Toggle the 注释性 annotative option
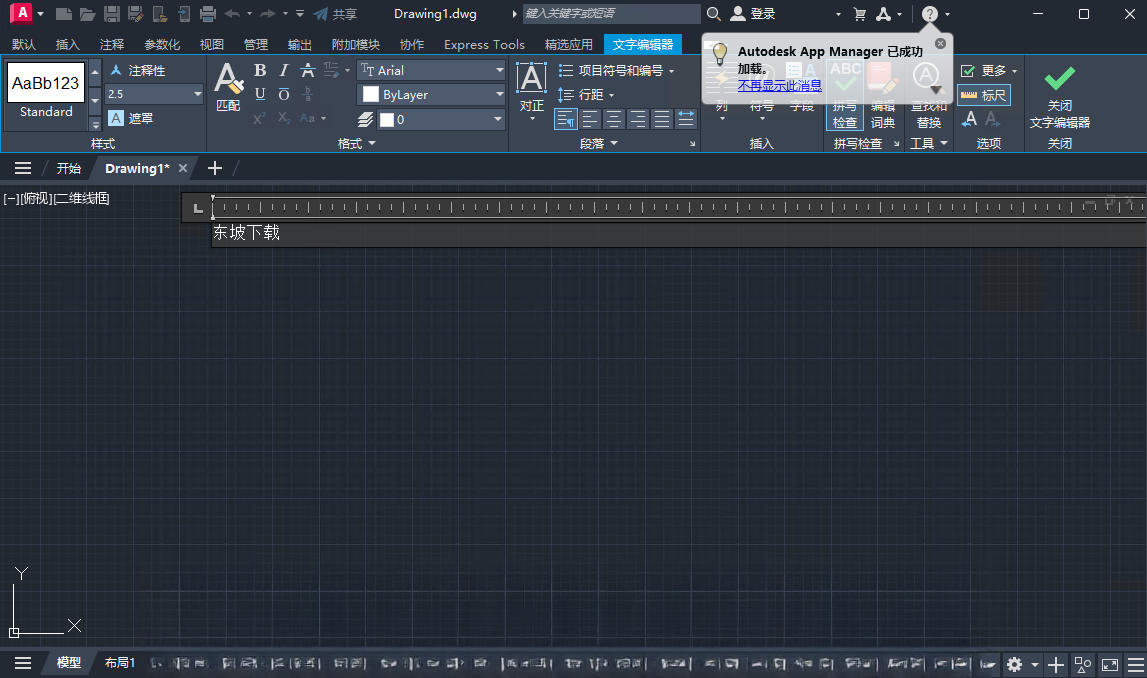This screenshot has height=678, width=1147. [x=138, y=70]
